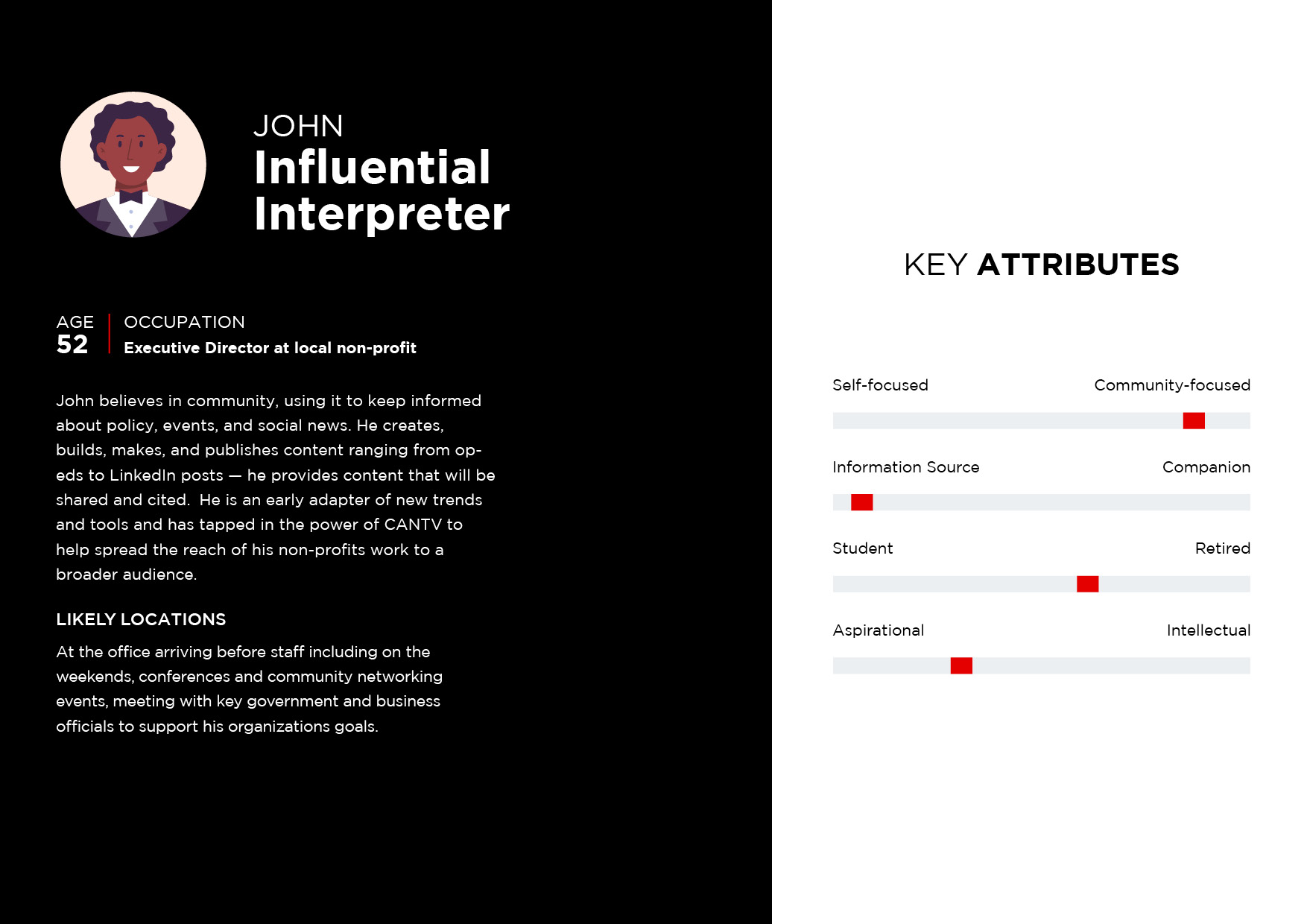The width and height of the screenshot is (1307, 924).
Task: Click the Intellectual label
Action: pos(1209,630)
